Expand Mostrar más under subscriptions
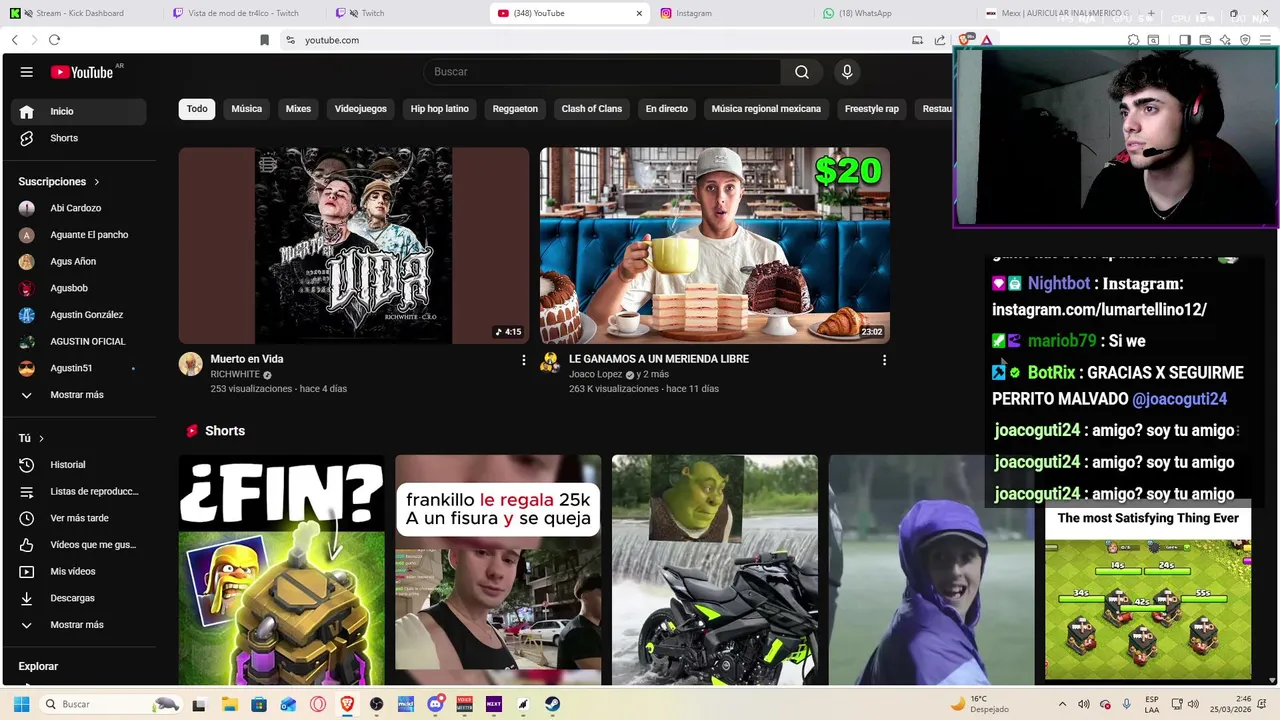This screenshot has height=720, width=1280. click(x=78, y=395)
